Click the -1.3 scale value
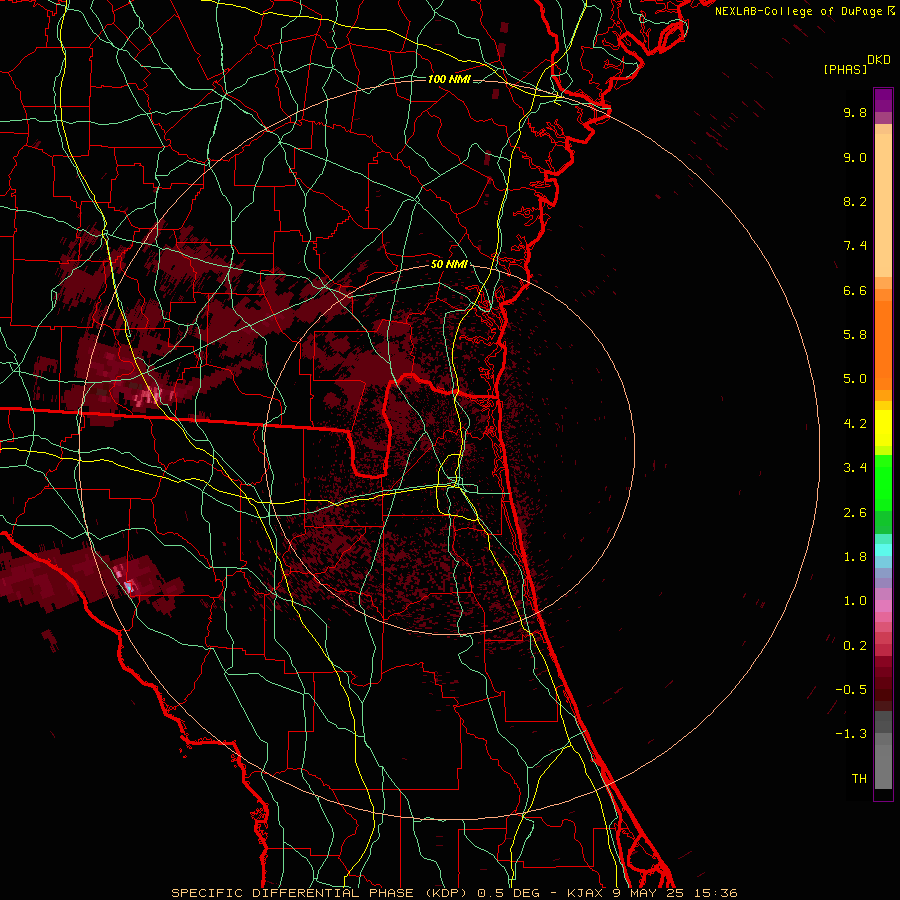The image size is (900, 900). tap(851, 734)
